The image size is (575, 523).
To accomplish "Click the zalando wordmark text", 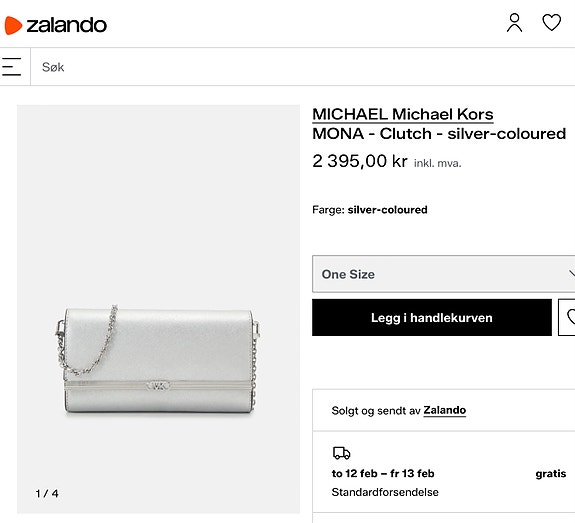I will click(x=66, y=25).
